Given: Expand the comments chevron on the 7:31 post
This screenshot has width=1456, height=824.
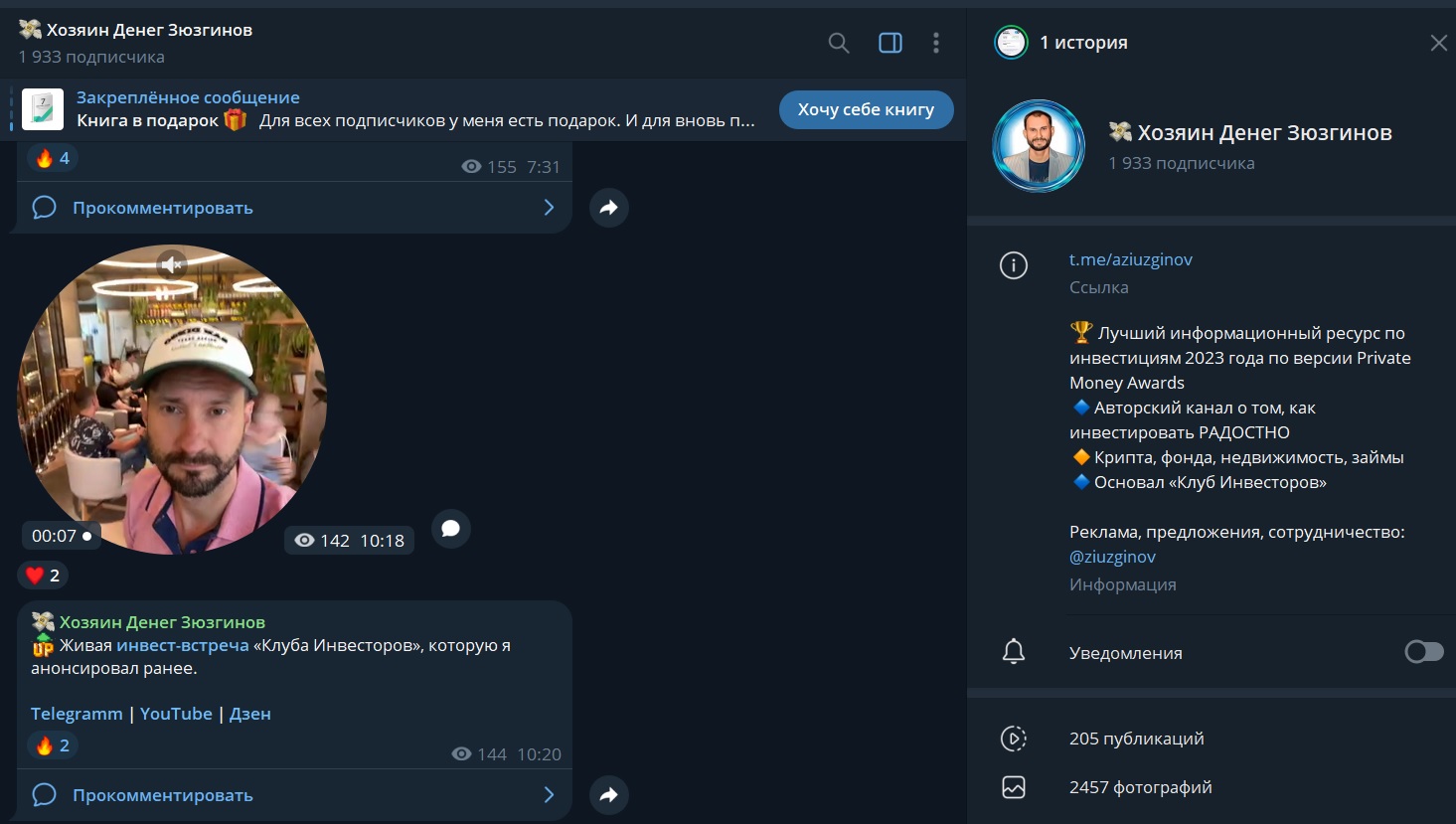Looking at the screenshot, I should tap(549, 208).
